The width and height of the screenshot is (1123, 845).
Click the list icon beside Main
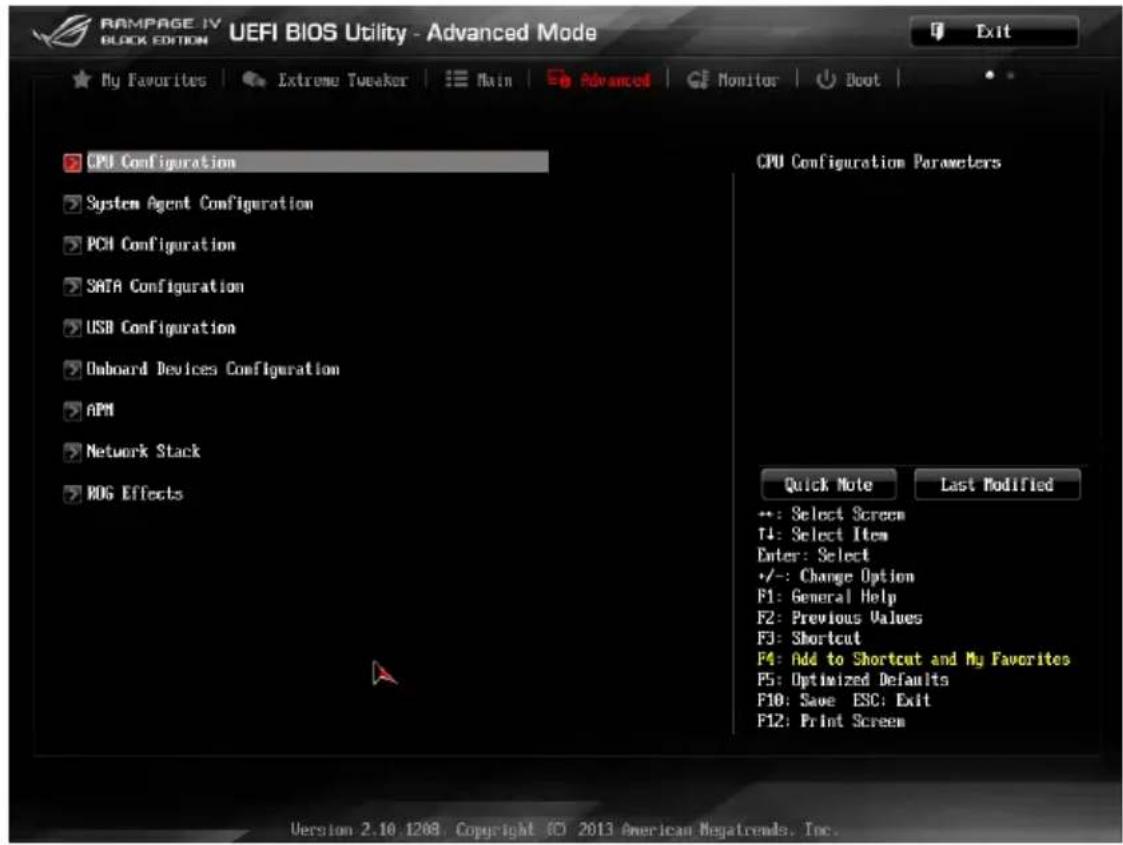(x=456, y=79)
